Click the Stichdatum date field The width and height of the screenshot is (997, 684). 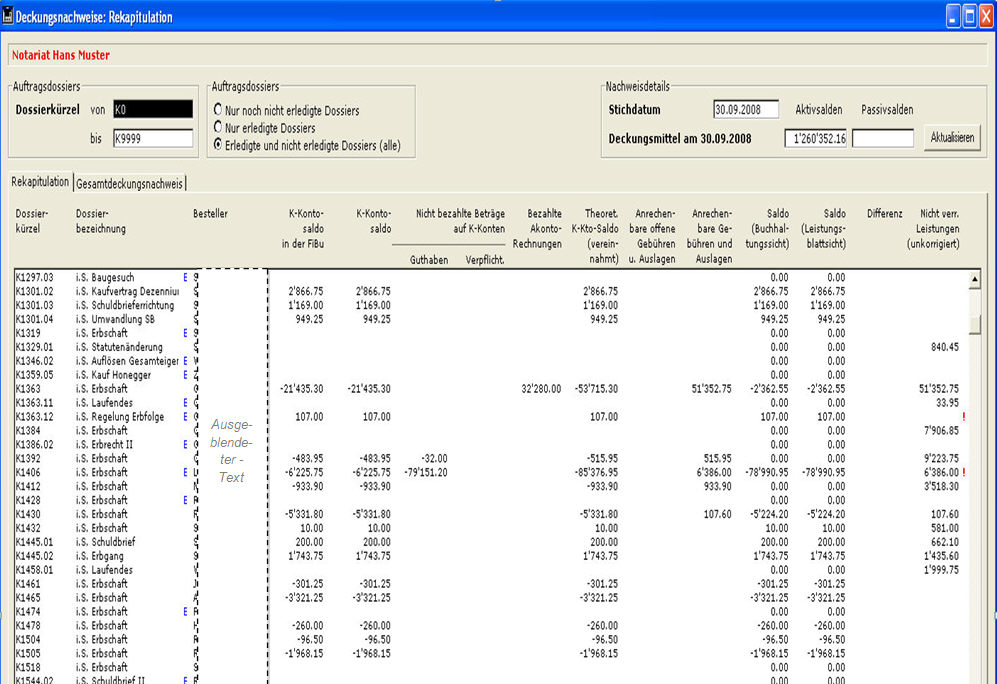click(745, 110)
